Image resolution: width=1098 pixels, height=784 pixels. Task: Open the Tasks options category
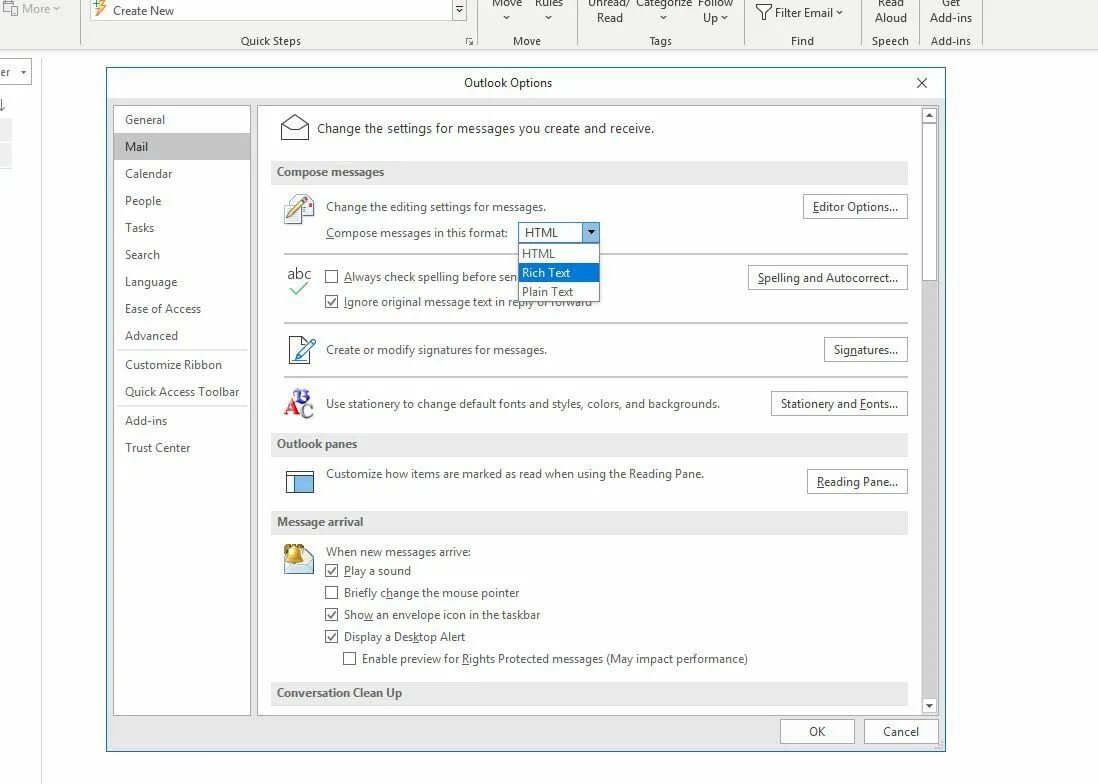182,228
